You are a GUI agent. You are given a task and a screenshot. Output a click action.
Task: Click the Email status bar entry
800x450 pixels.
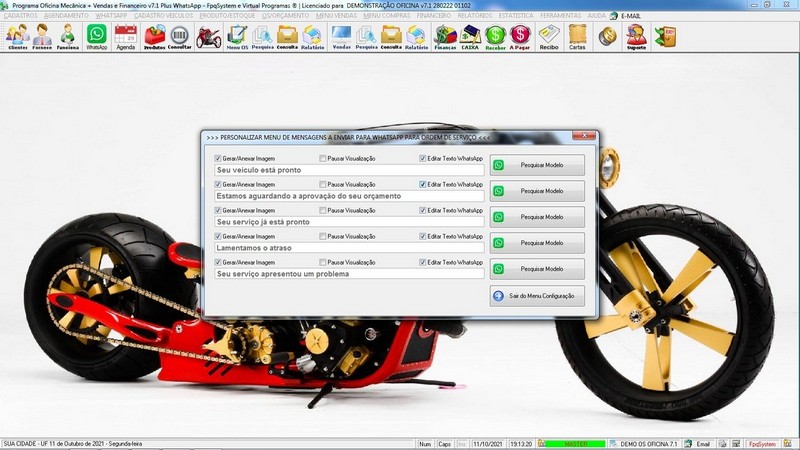point(703,444)
